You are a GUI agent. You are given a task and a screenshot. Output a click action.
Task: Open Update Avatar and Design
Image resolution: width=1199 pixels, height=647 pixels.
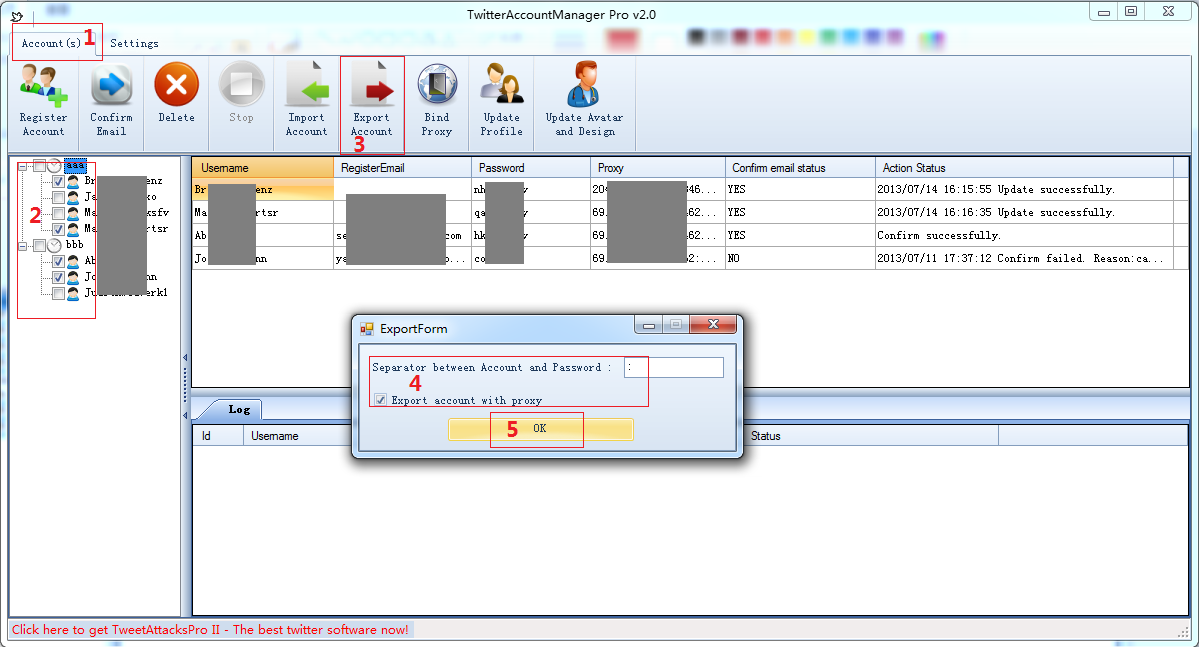coord(585,101)
